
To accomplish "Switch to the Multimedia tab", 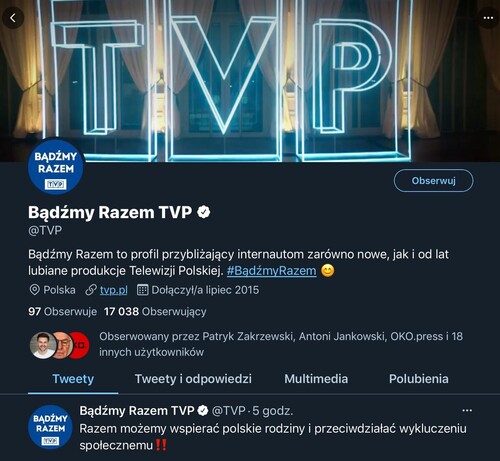I will tap(316, 379).
